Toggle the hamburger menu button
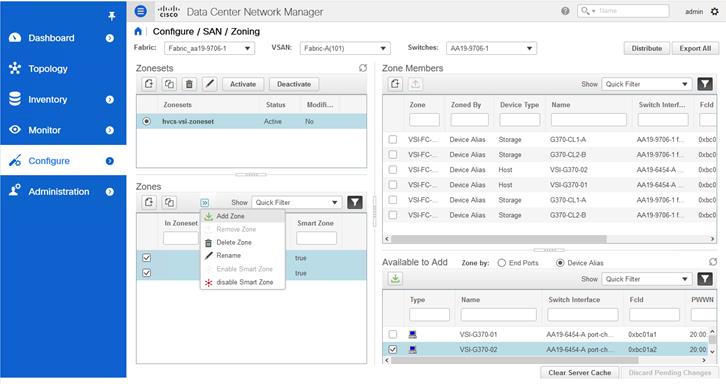The width and height of the screenshot is (726, 384). 141,11
